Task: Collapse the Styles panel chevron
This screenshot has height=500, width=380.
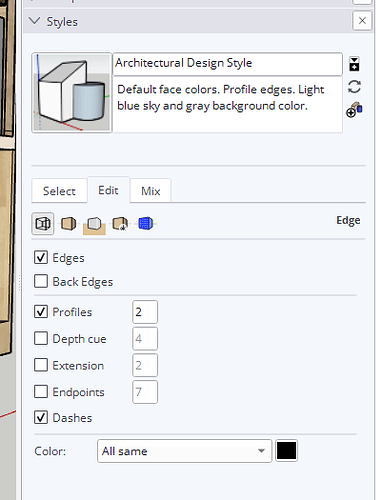Action: pos(34,21)
